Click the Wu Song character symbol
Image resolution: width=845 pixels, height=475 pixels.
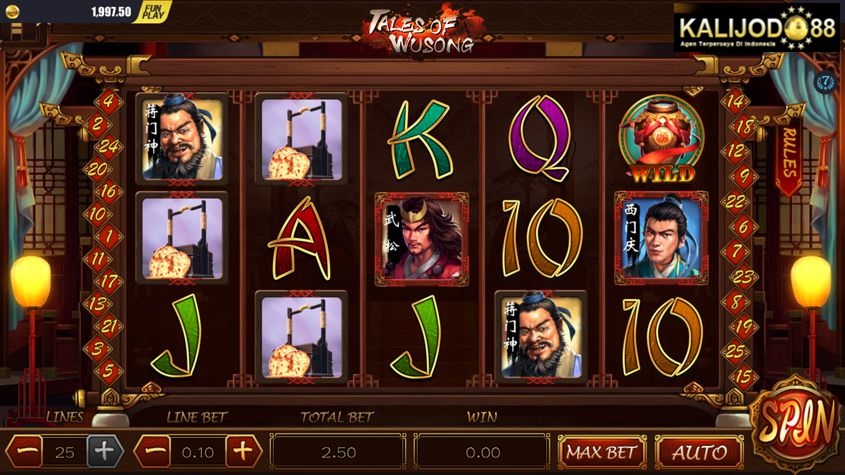pyautogui.click(x=421, y=239)
